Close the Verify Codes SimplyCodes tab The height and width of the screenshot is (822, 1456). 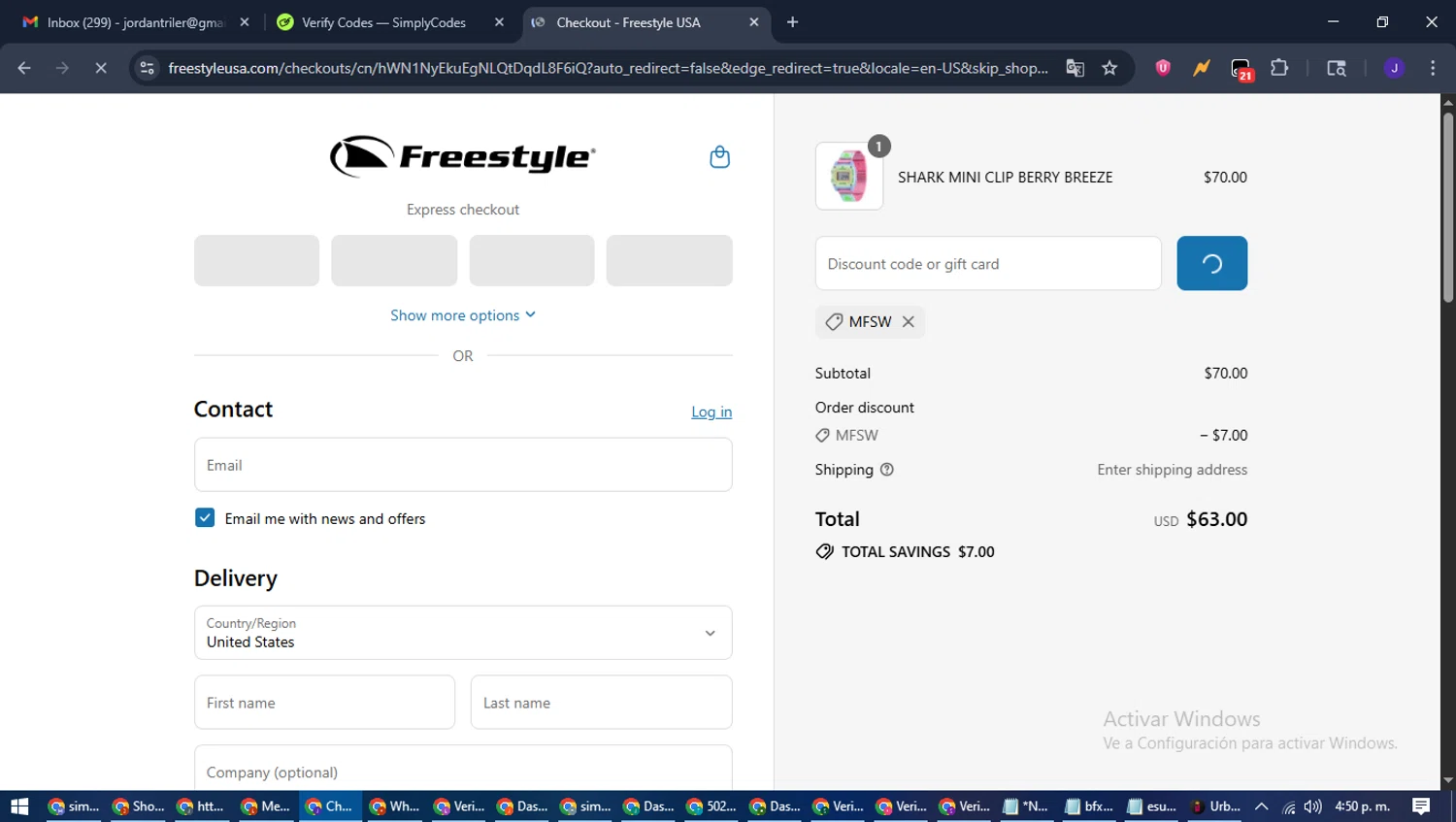(499, 22)
